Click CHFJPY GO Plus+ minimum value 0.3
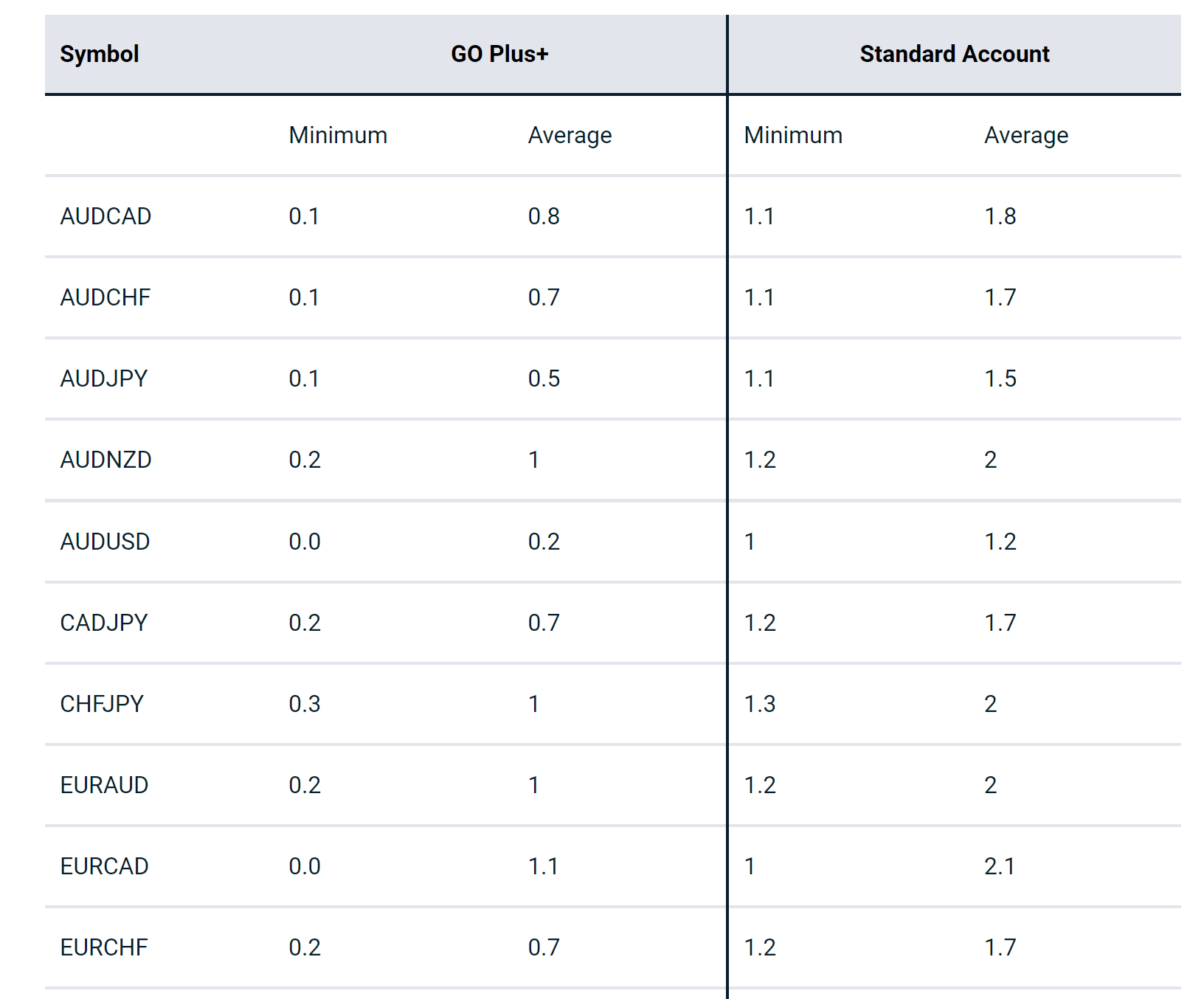Screen dimensions: 1204x999 [x=305, y=704]
